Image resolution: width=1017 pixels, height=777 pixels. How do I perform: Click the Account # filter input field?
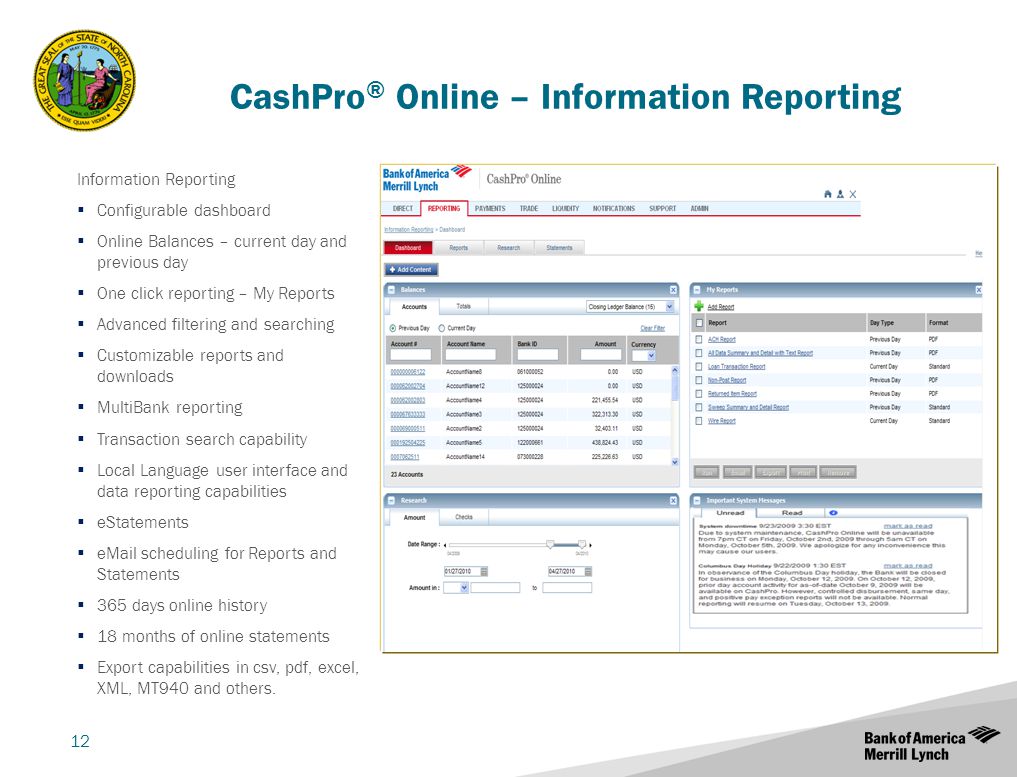coord(410,355)
